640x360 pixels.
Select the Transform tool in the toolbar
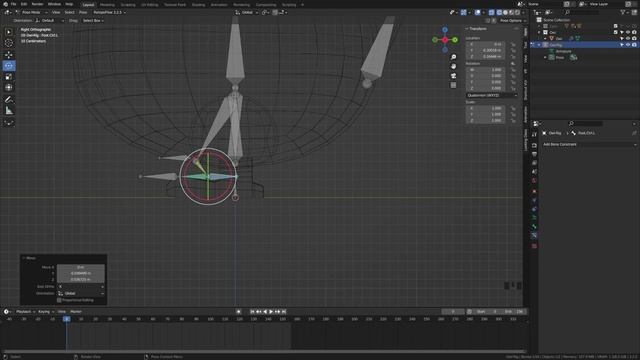9,87
